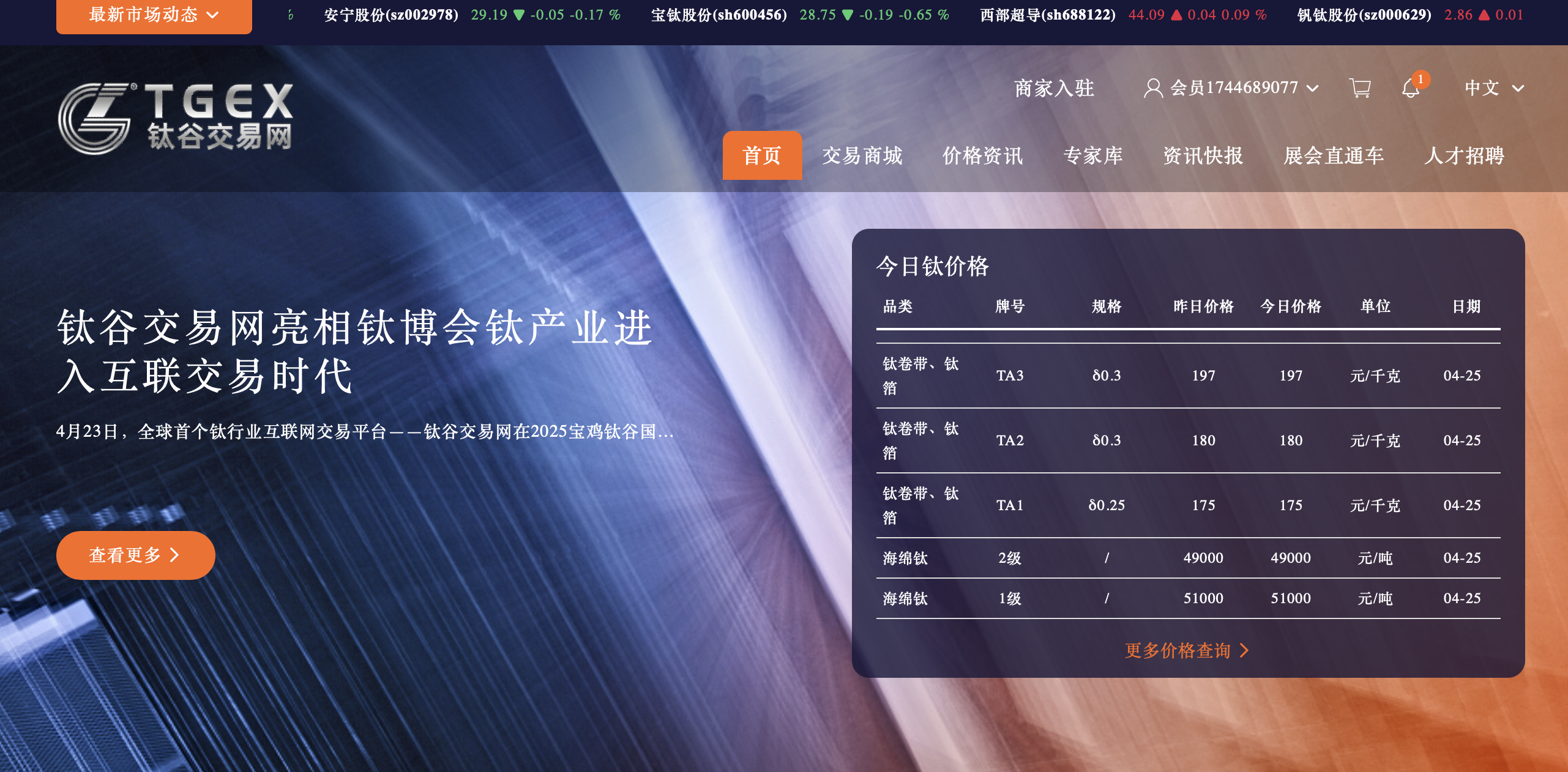The width and height of the screenshot is (1568, 772).
Task: Open 专家库 navigation item
Action: coord(1093,156)
